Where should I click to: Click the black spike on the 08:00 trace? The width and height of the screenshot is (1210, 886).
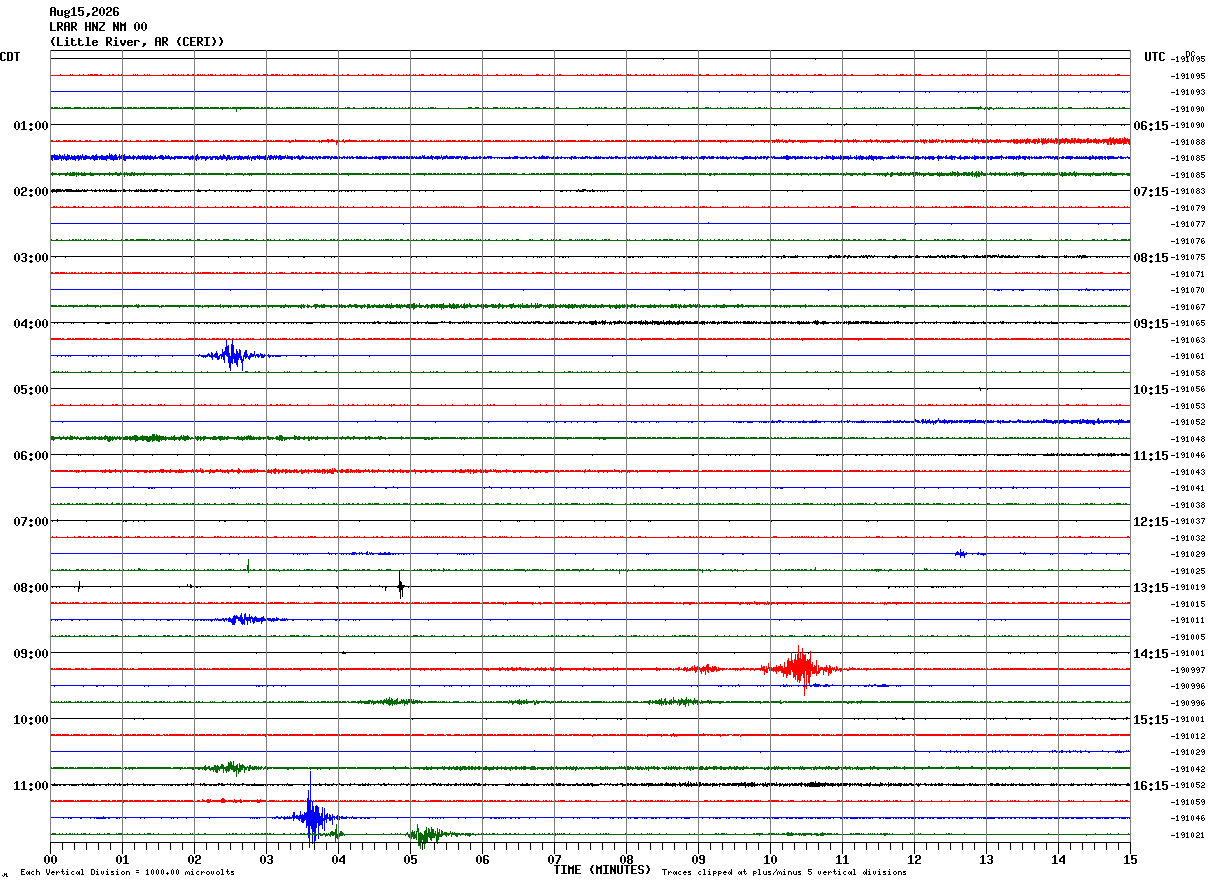coord(400,586)
